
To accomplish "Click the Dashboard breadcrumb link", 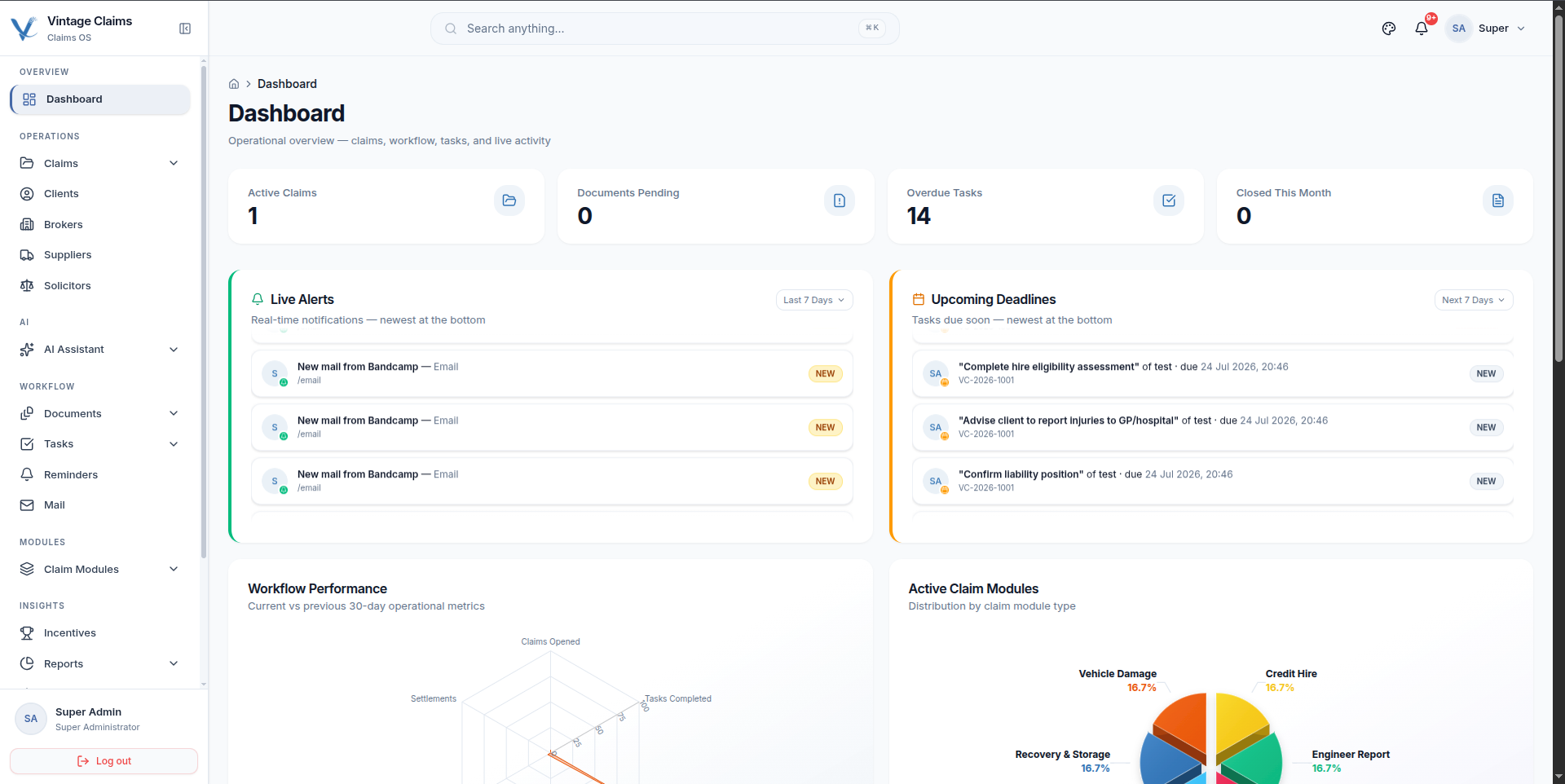I will 287,84.
